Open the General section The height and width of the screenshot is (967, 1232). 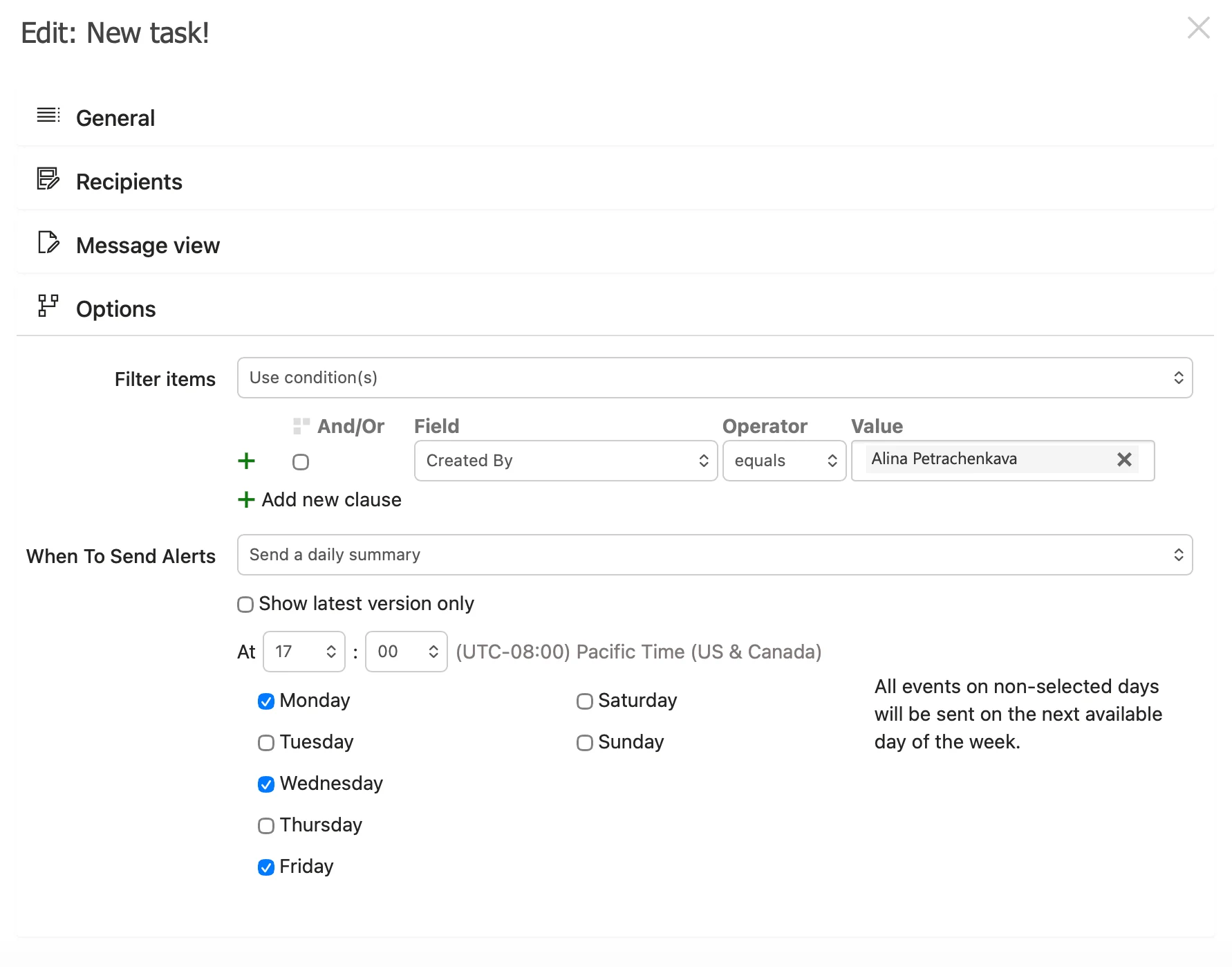[x=615, y=118]
